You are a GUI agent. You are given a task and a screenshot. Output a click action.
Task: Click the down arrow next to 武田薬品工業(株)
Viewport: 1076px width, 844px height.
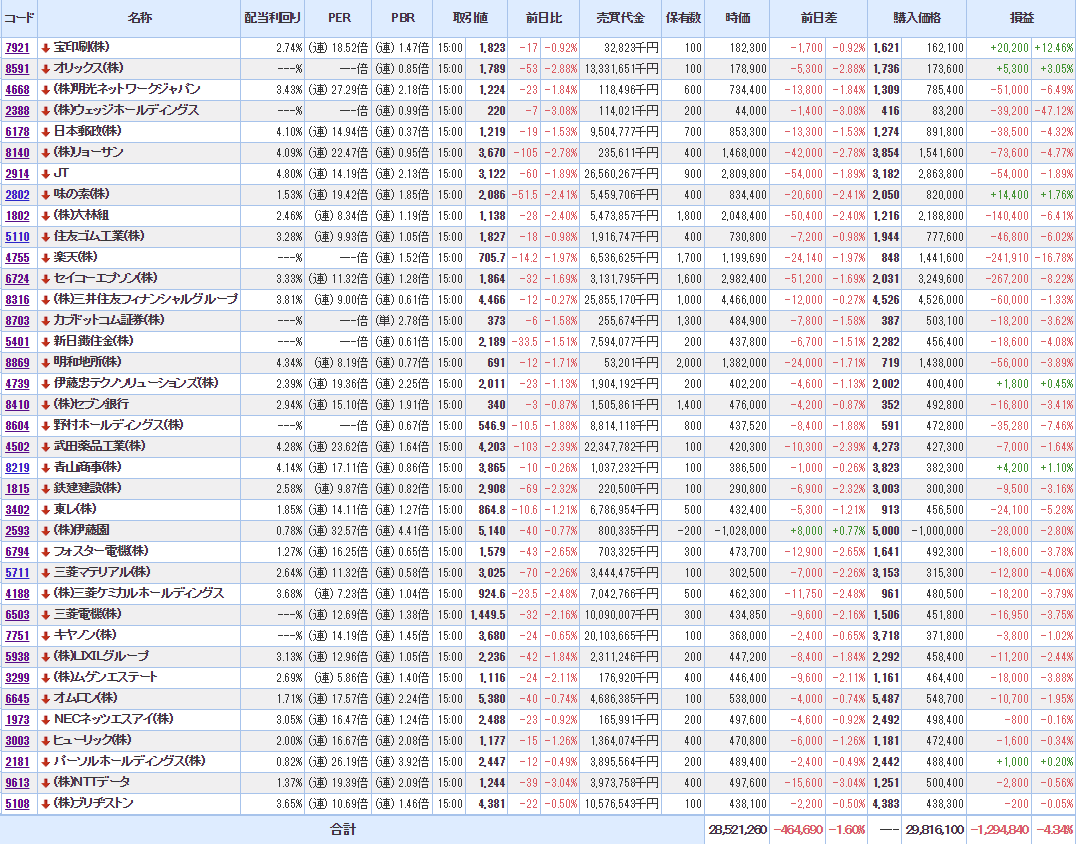(x=46, y=446)
